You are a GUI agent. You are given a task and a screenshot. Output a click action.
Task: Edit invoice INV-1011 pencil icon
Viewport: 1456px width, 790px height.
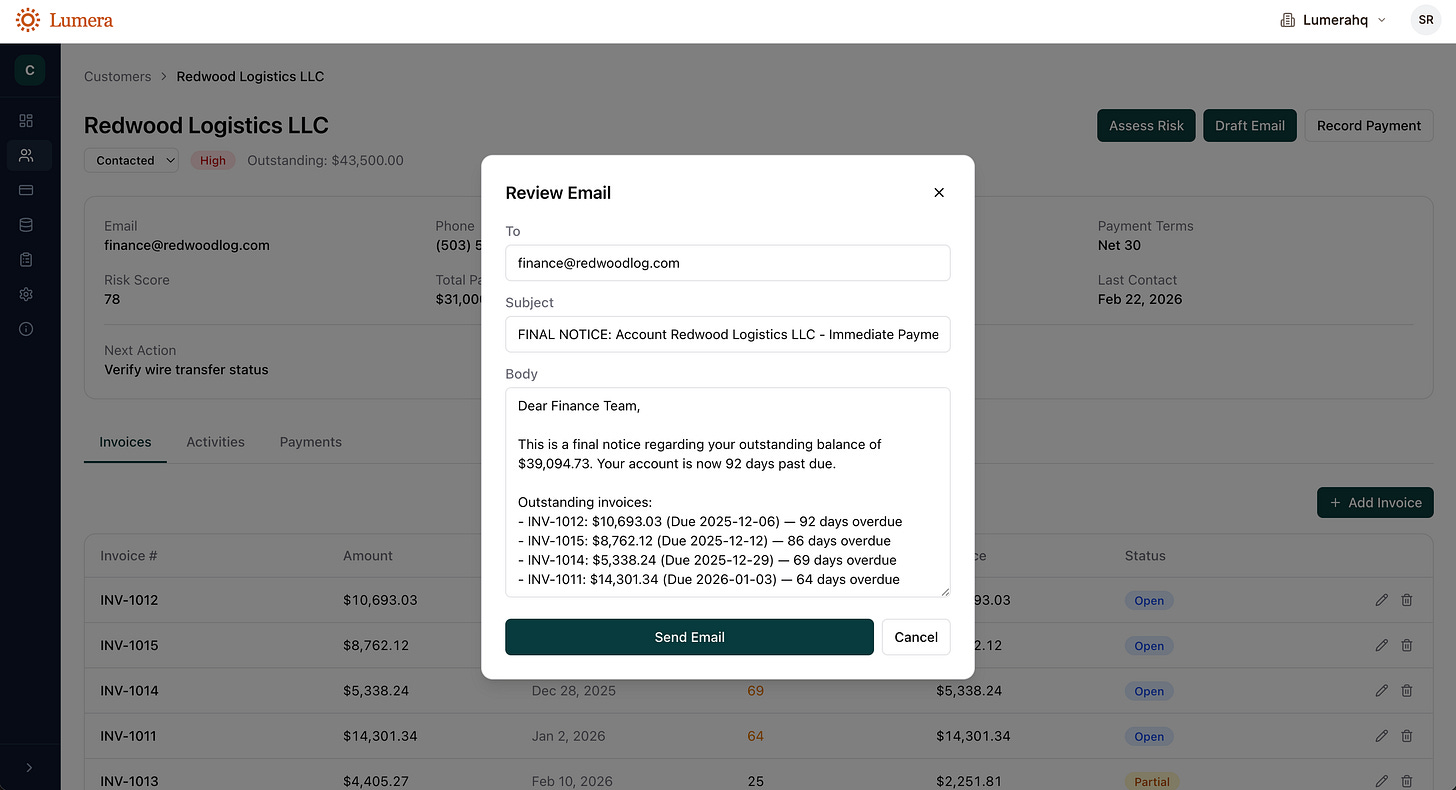point(1382,736)
